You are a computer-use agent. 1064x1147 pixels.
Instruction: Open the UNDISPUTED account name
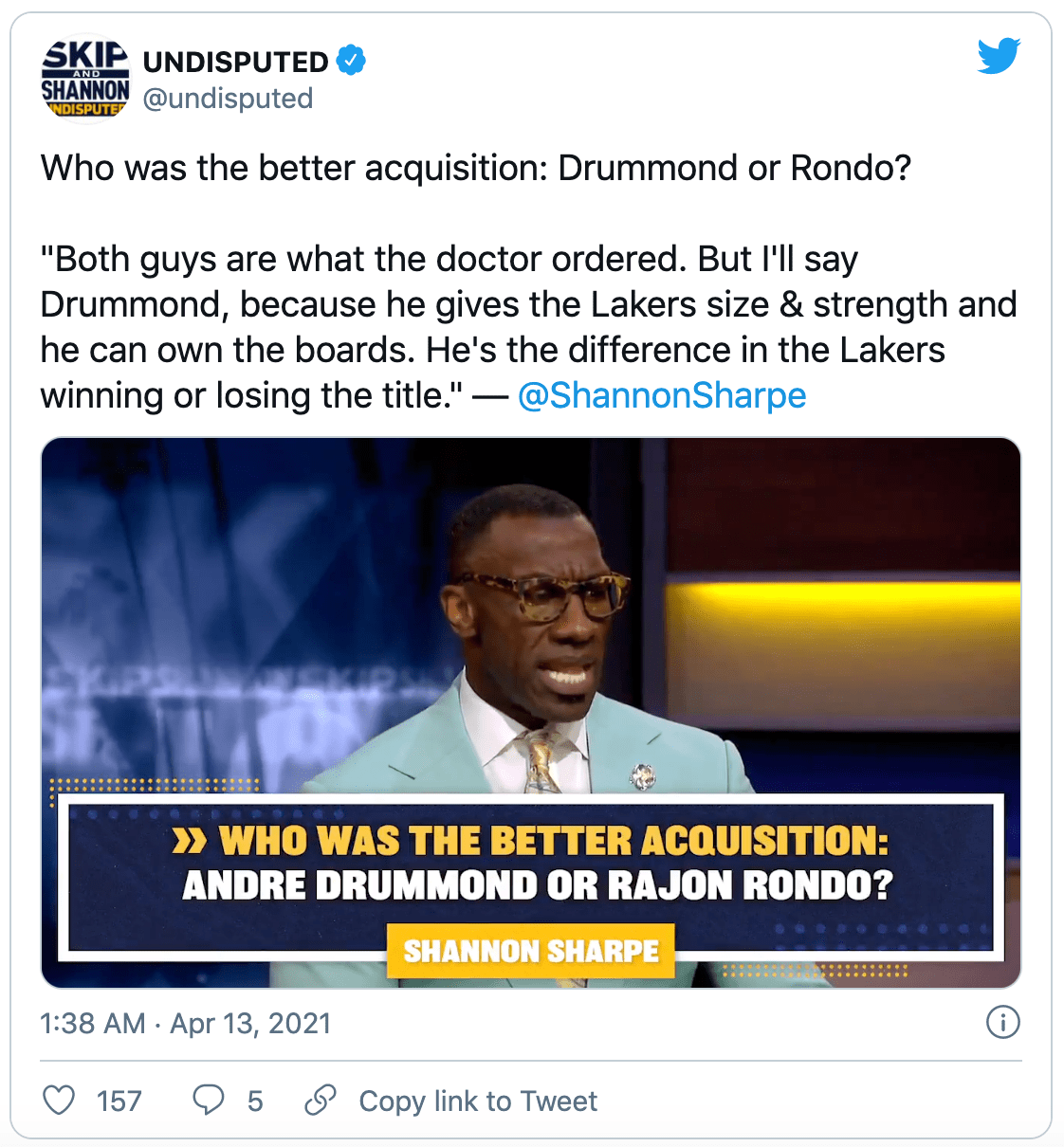click(x=235, y=62)
